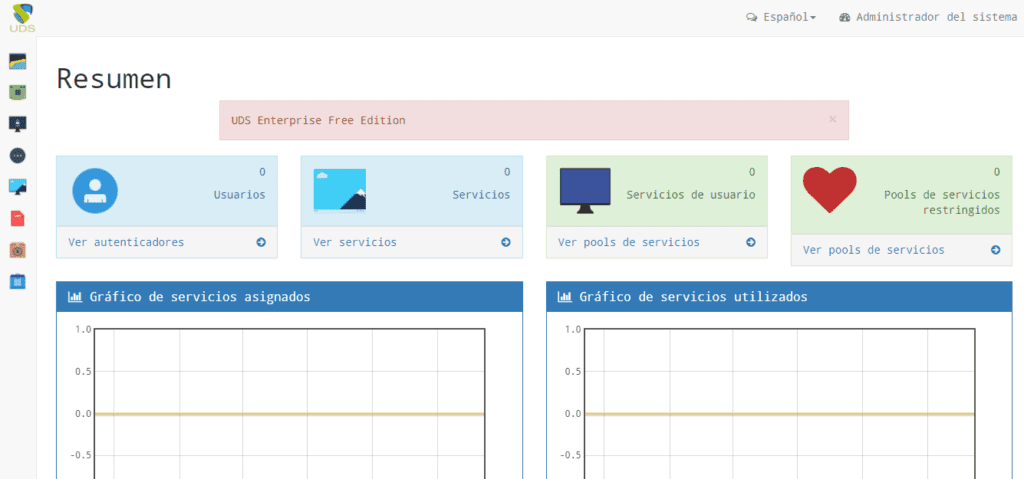1024x479 pixels.
Task: Open the dashboard landscape icon in the sidebar
Action: [18, 61]
